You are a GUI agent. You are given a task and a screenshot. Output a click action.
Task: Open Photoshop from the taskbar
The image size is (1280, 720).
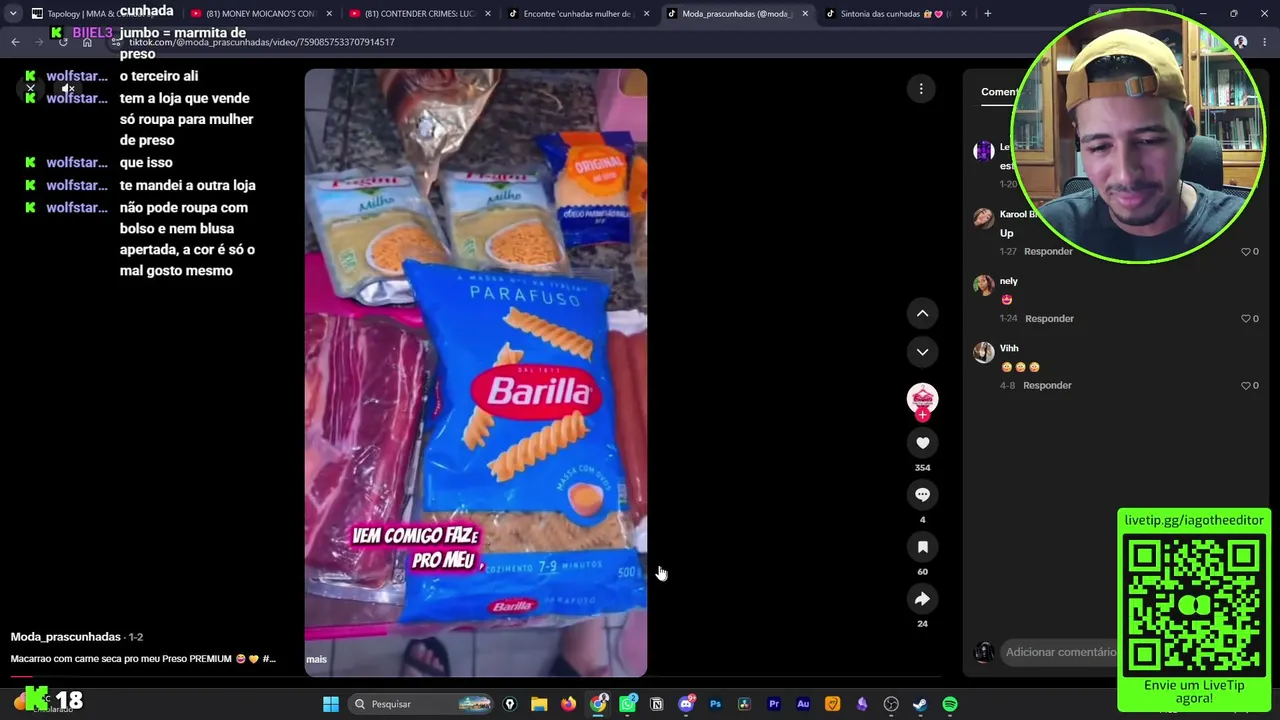click(715, 704)
